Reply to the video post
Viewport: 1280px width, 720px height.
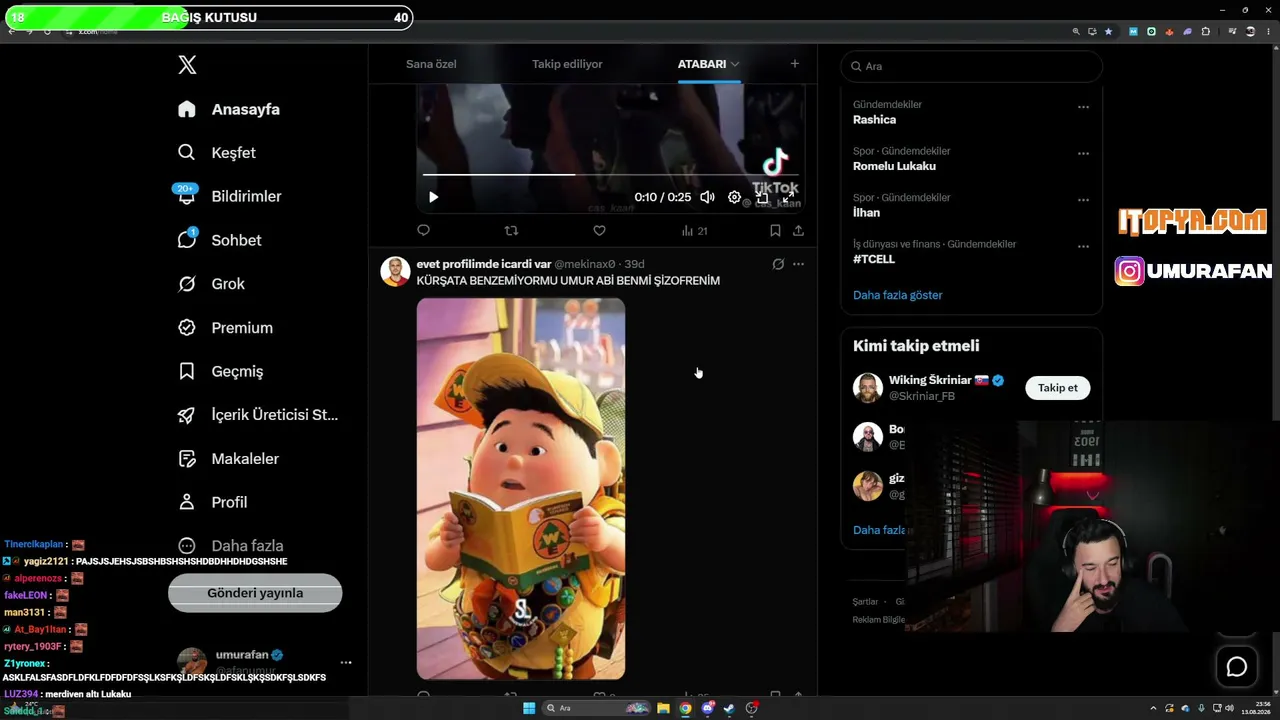click(423, 231)
